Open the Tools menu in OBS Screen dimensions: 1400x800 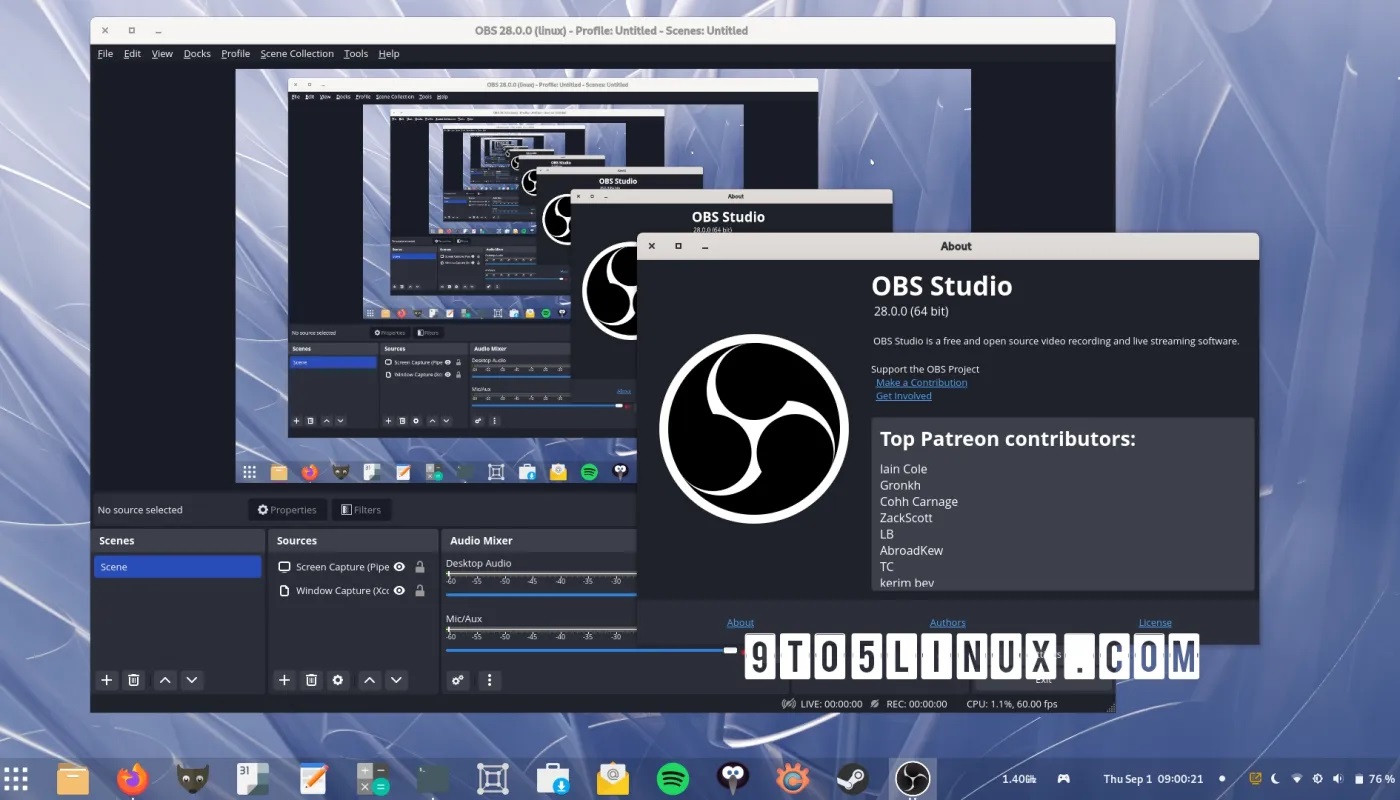[x=356, y=54]
